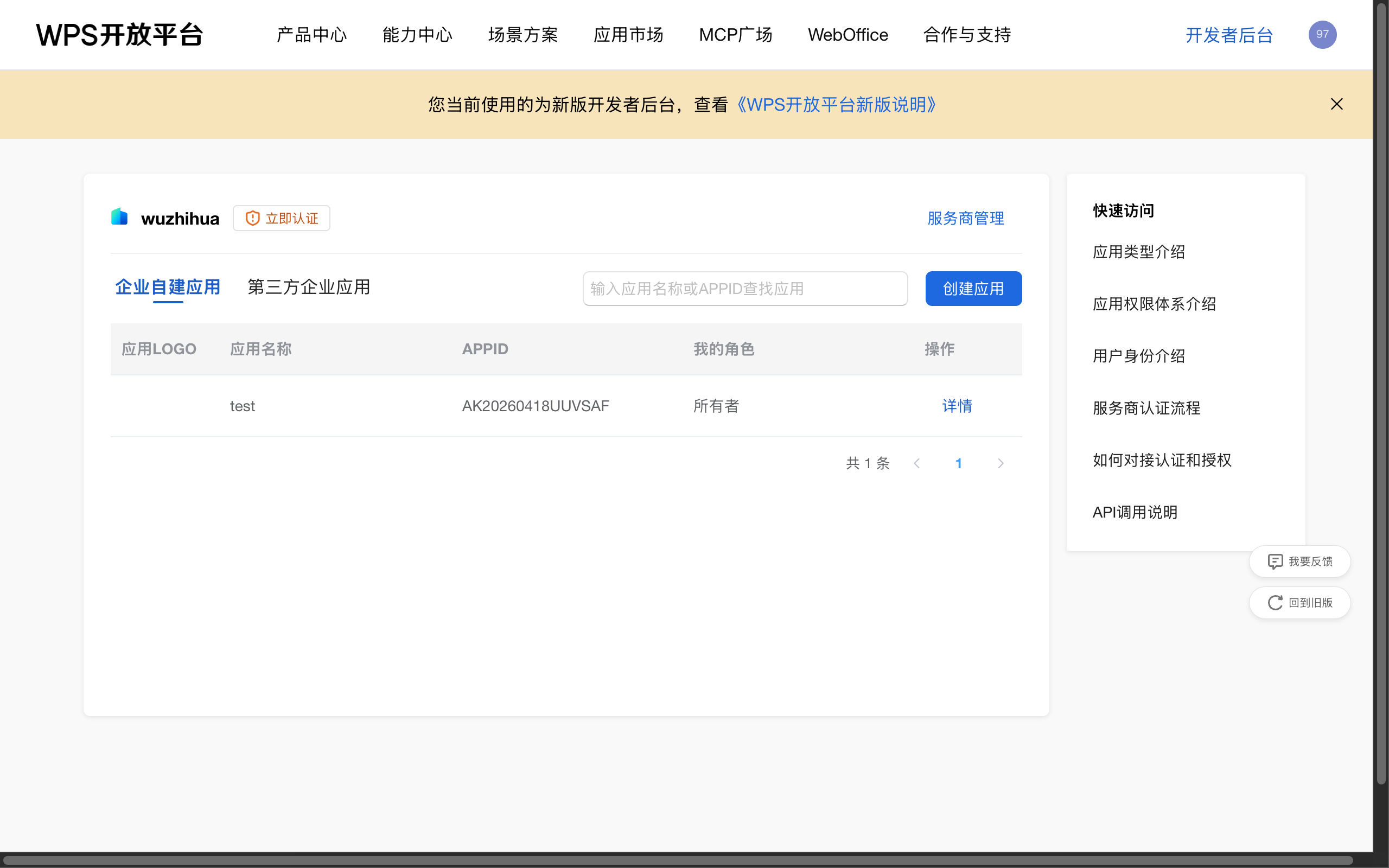Click the previous-page arrow in pagination

tap(917, 463)
